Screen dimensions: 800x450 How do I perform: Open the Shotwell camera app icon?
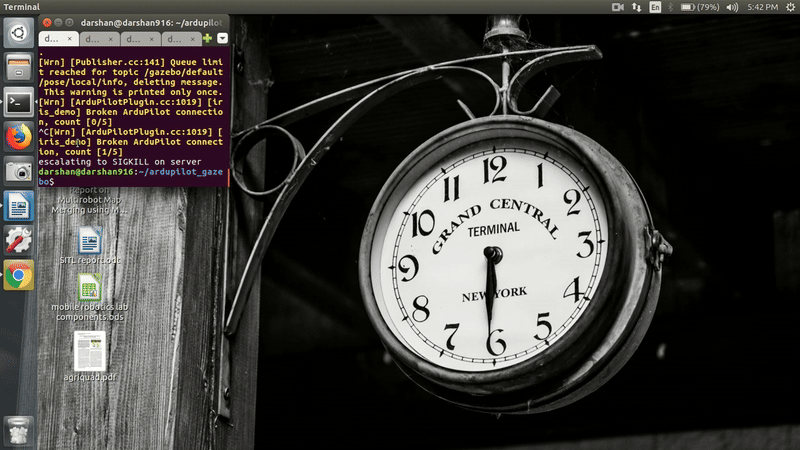(x=18, y=171)
